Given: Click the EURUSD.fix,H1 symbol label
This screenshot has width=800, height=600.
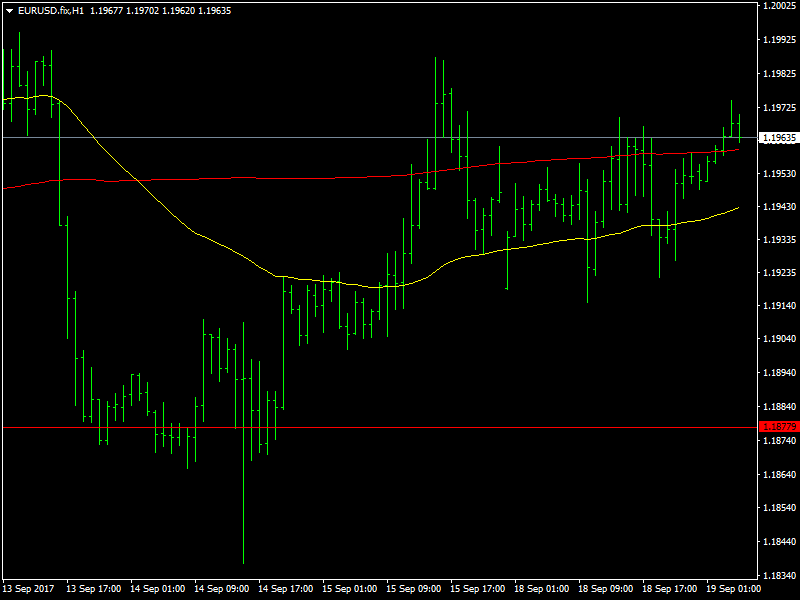Looking at the screenshot, I should tap(51, 11).
